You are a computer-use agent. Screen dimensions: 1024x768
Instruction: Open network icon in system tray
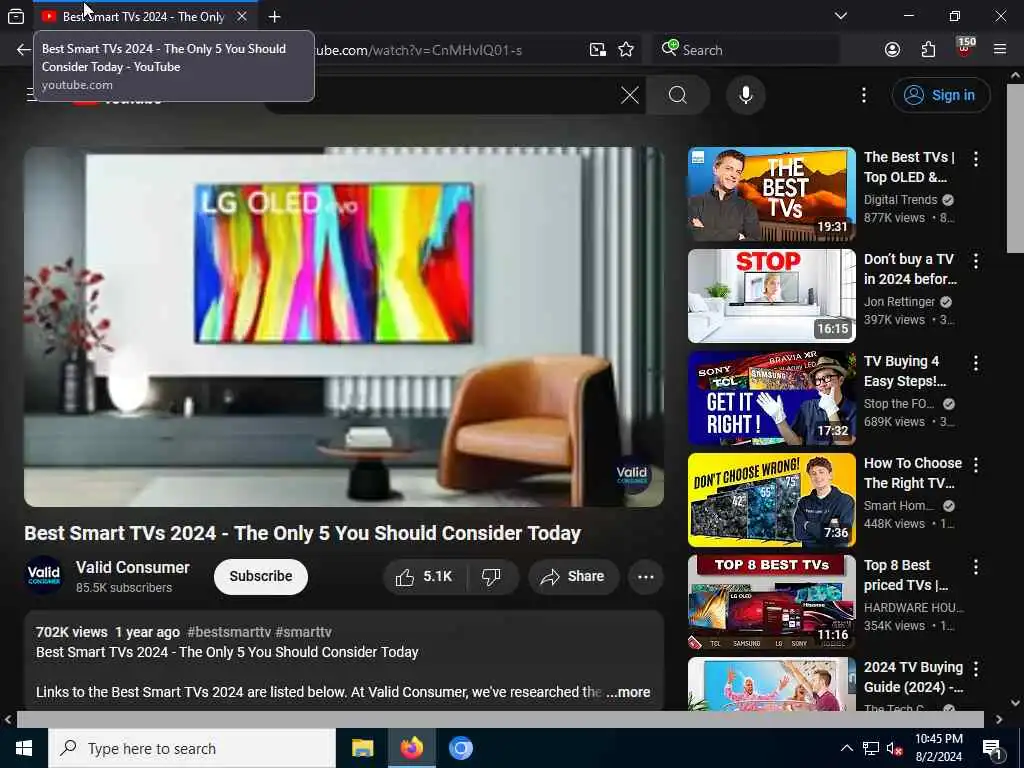pyautogui.click(x=871, y=748)
